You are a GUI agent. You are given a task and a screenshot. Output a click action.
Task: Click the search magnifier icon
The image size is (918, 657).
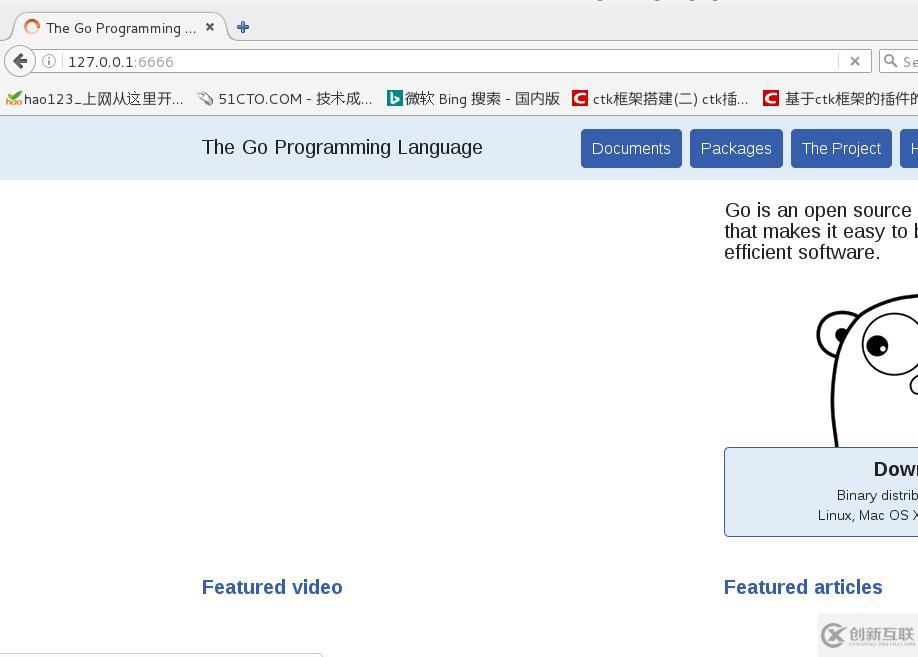[890, 61]
